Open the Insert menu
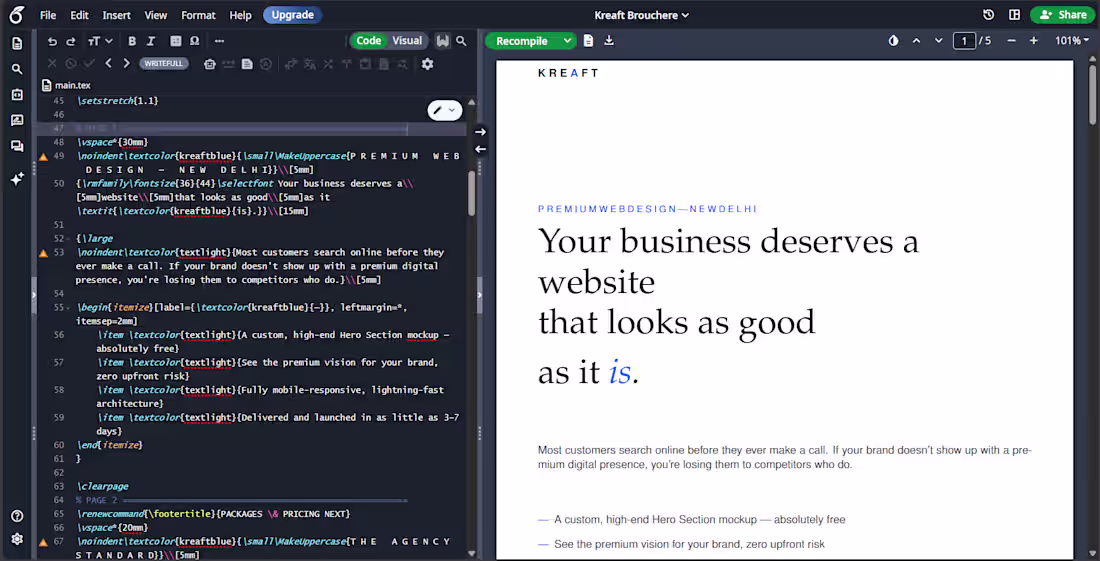This screenshot has width=1100, height=561. coord(116,15)
